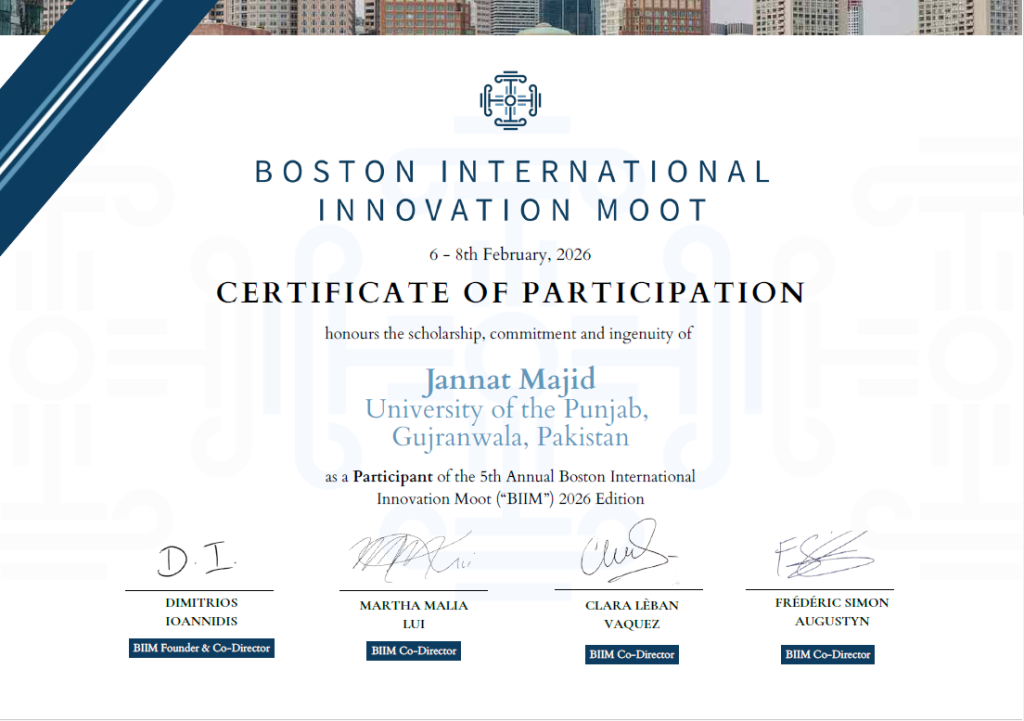Click the BIIM emblem logo at top
Image resolution: width=1024 pixels, height=721 pixels.
(x=510, y=100)
